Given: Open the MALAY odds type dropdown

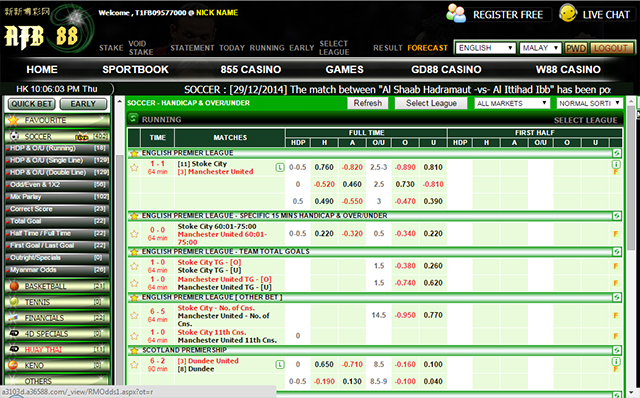Looking at the screenshot, I should [x=540, y=48].
